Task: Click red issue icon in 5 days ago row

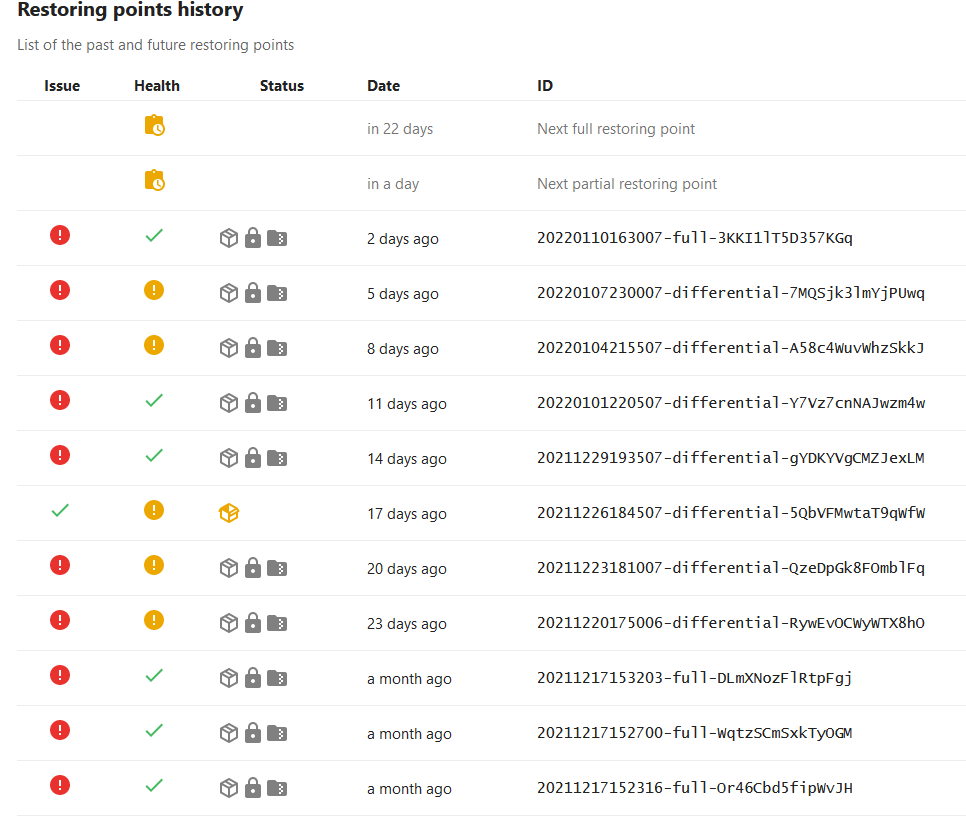Action: 60,290
